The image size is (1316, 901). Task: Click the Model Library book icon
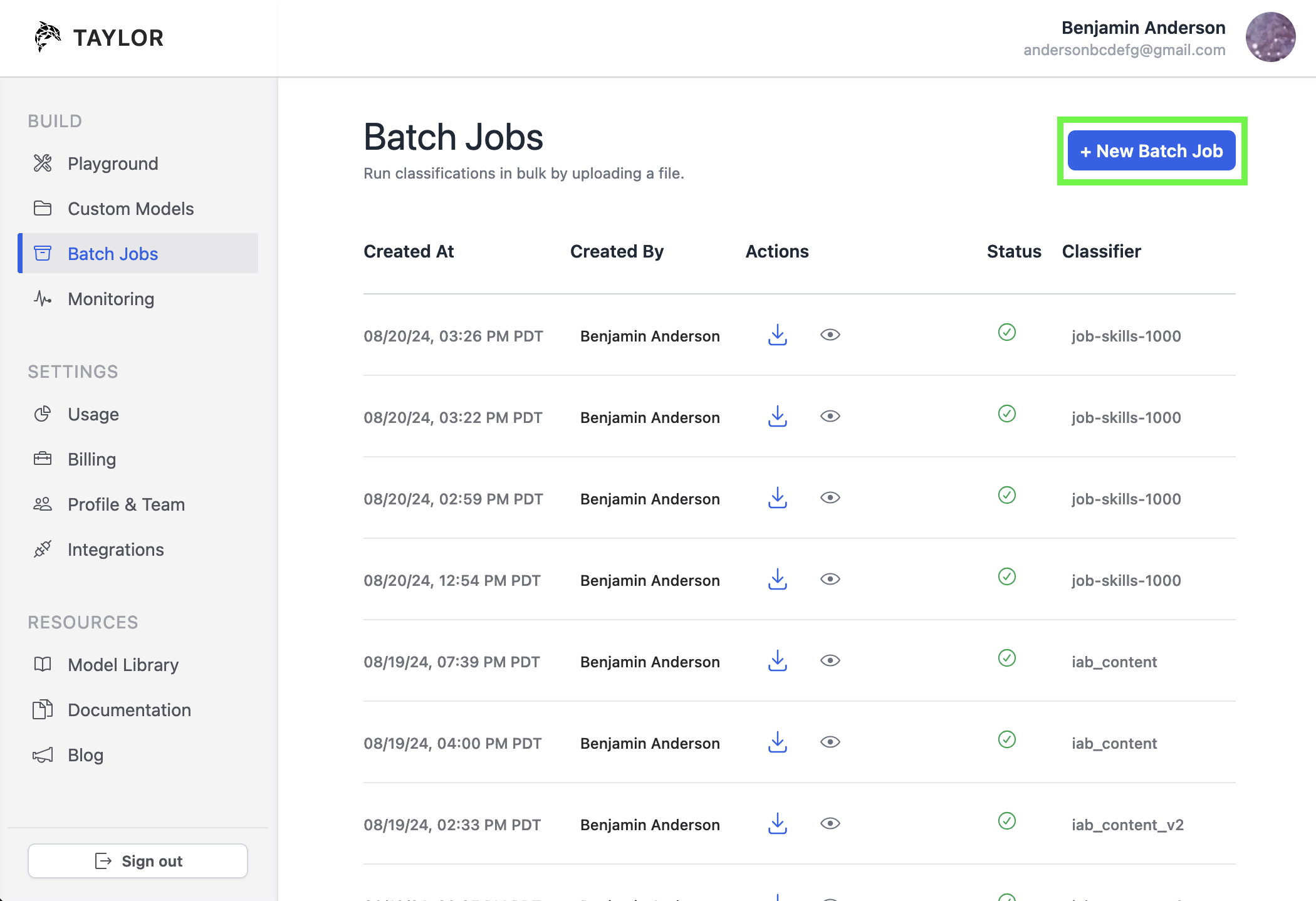[x=43, y=664]
